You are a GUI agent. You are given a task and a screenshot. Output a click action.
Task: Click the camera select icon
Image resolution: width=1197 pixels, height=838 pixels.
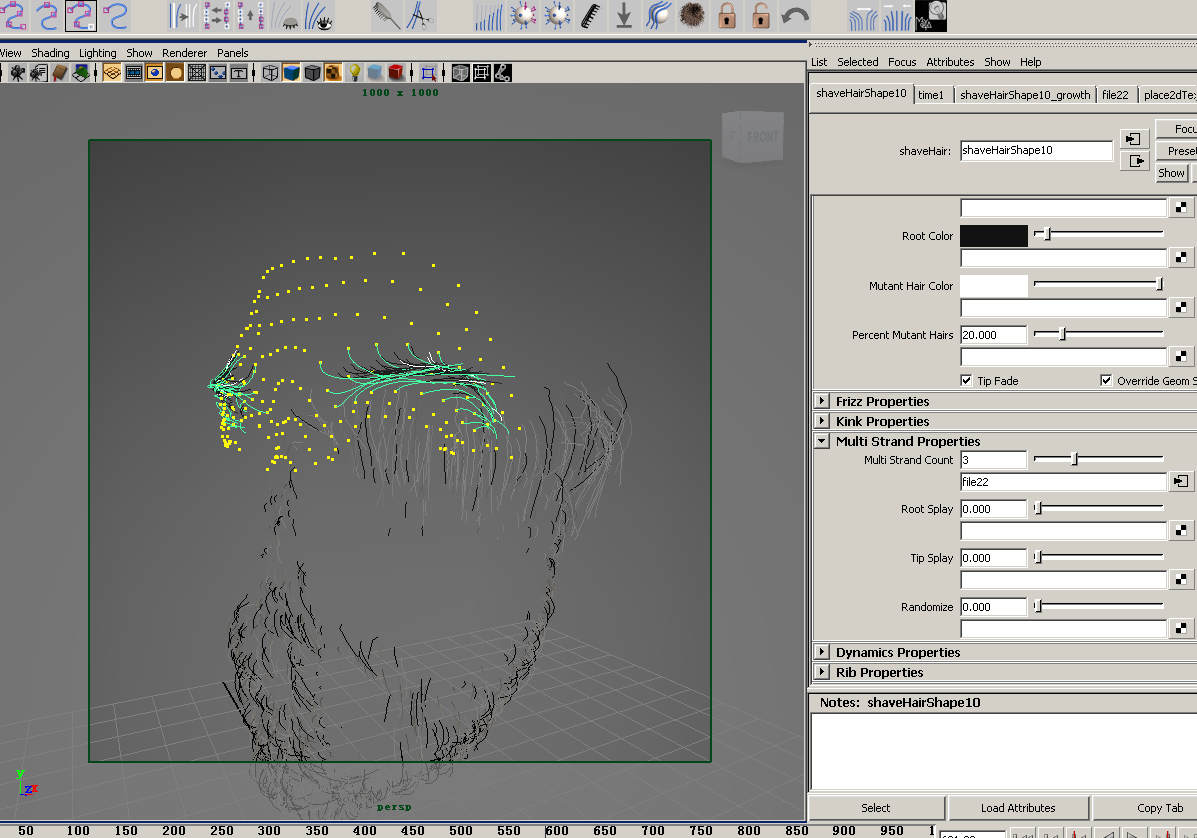tap(17, 73)
